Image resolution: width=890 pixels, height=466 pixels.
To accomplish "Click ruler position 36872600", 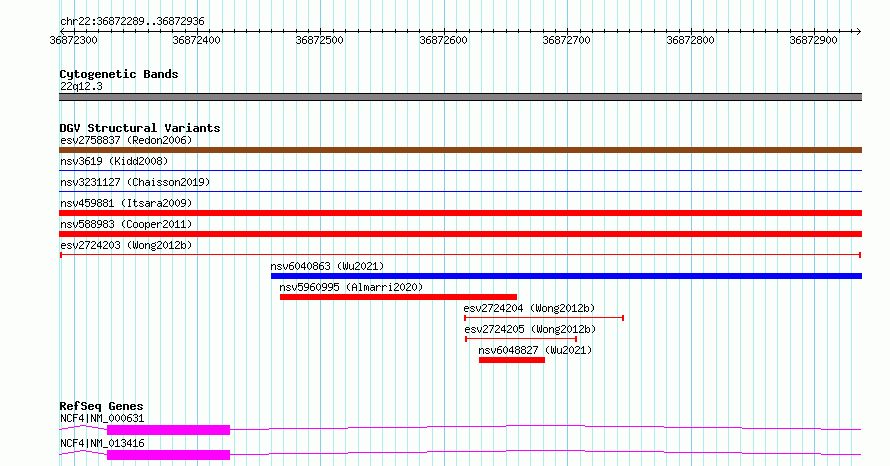I will click(x=443, y=40).
